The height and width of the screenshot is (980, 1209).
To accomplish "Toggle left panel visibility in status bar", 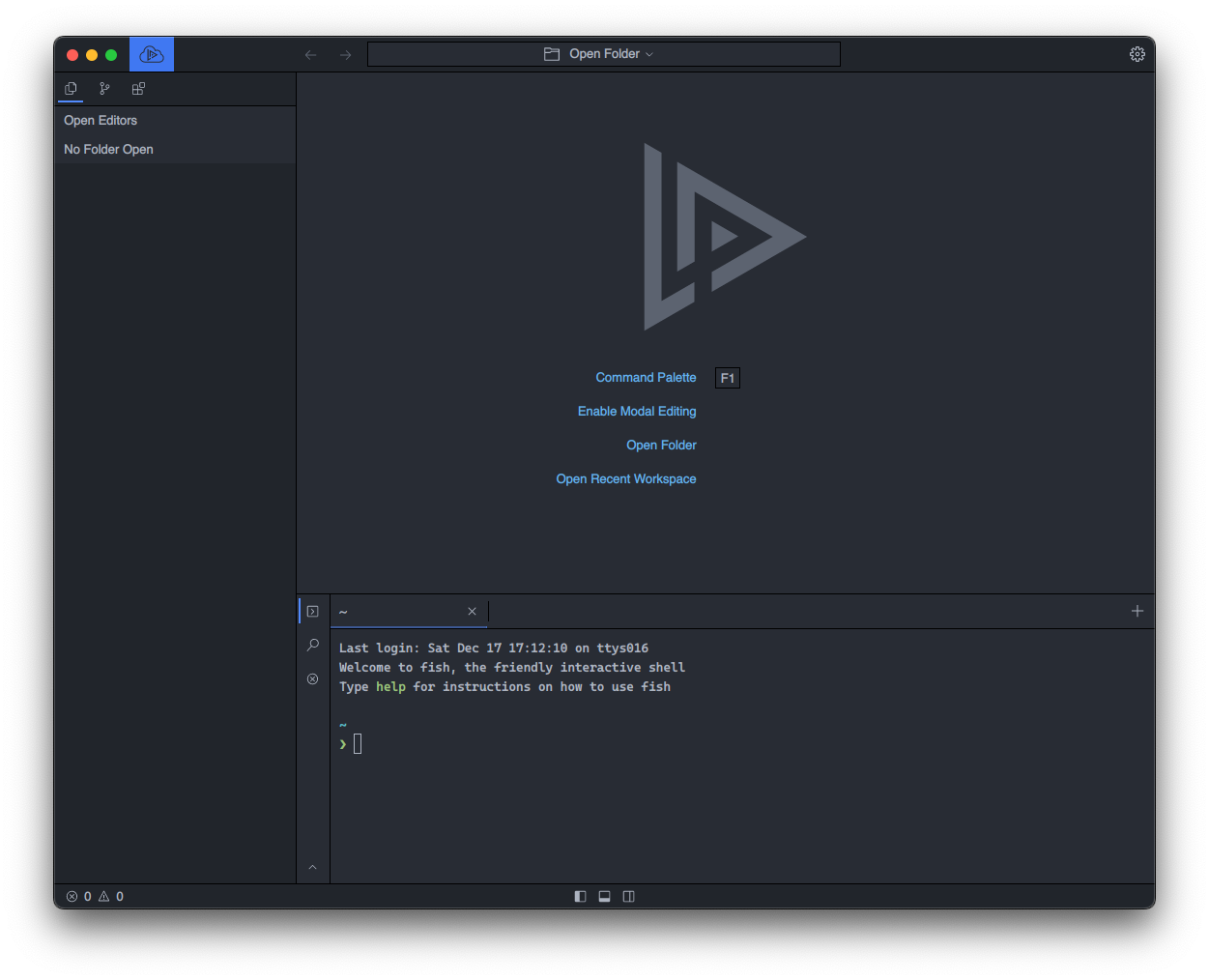I will [x=580, y=896].
